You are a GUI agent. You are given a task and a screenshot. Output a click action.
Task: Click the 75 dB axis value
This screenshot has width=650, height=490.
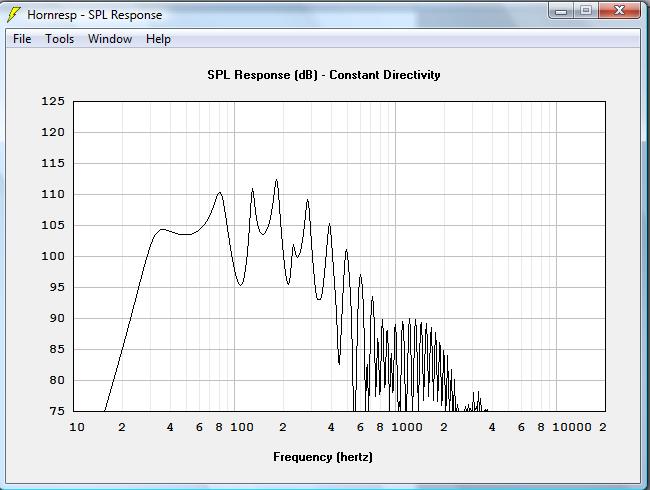pyautogui.click(x=57, y=411)
